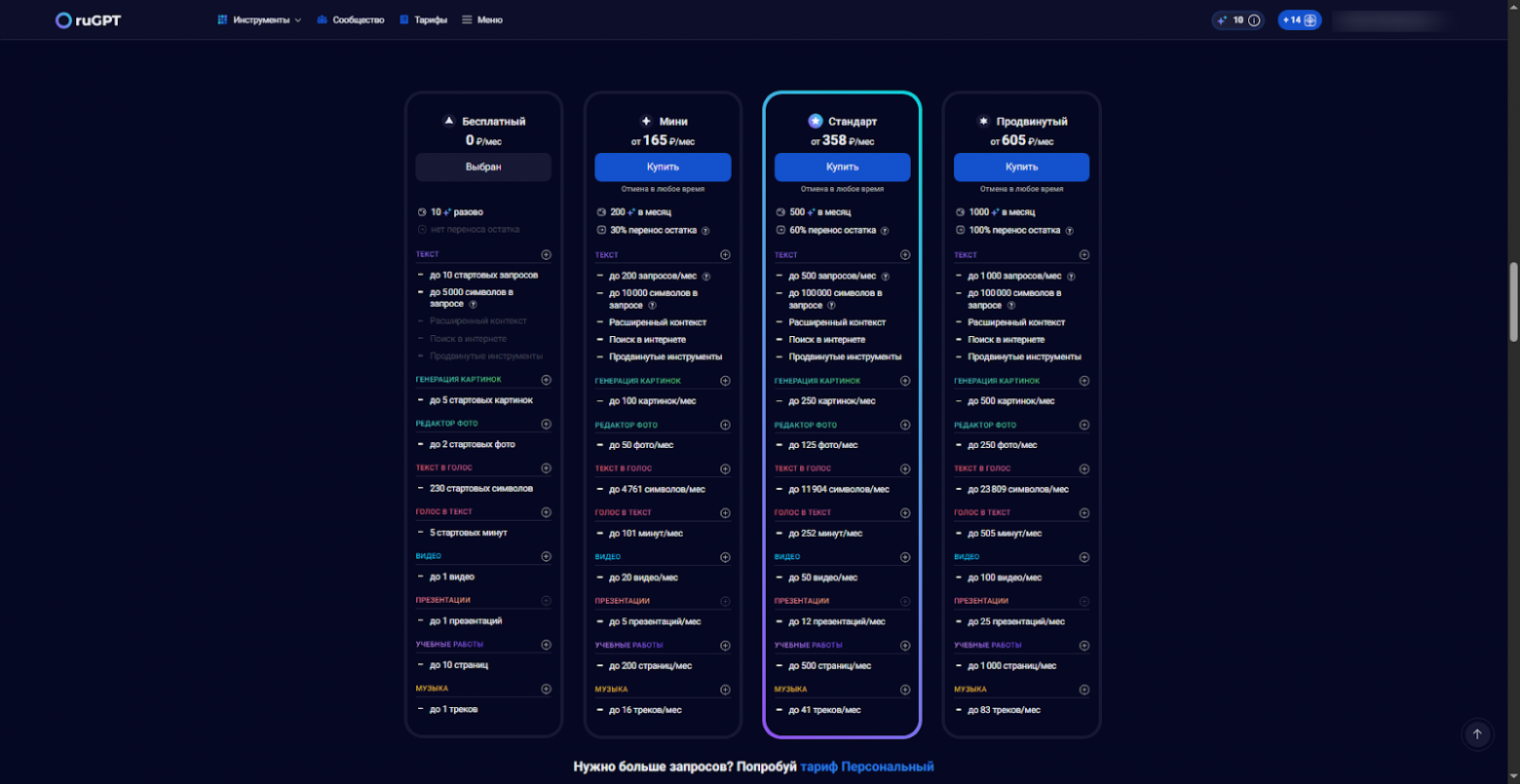The height and width of the screenshot is (784, 1520).
Task: Click the scroll-to-top arrow button
Action: click(x=1477, y=735)
